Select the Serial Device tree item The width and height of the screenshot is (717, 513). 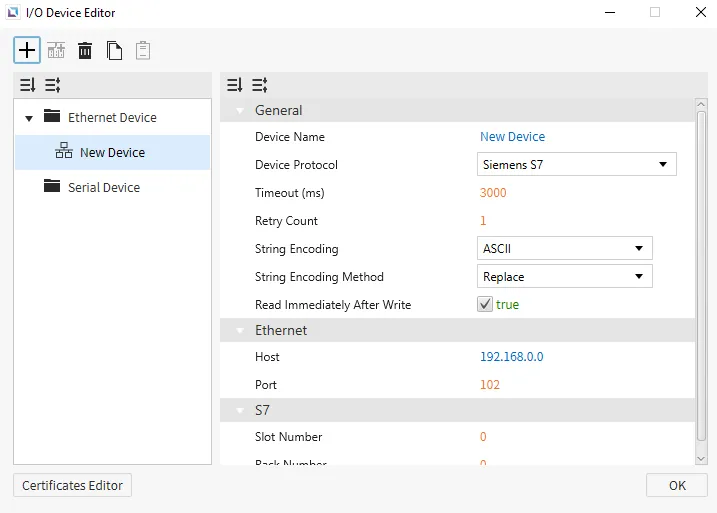(104, 187)
